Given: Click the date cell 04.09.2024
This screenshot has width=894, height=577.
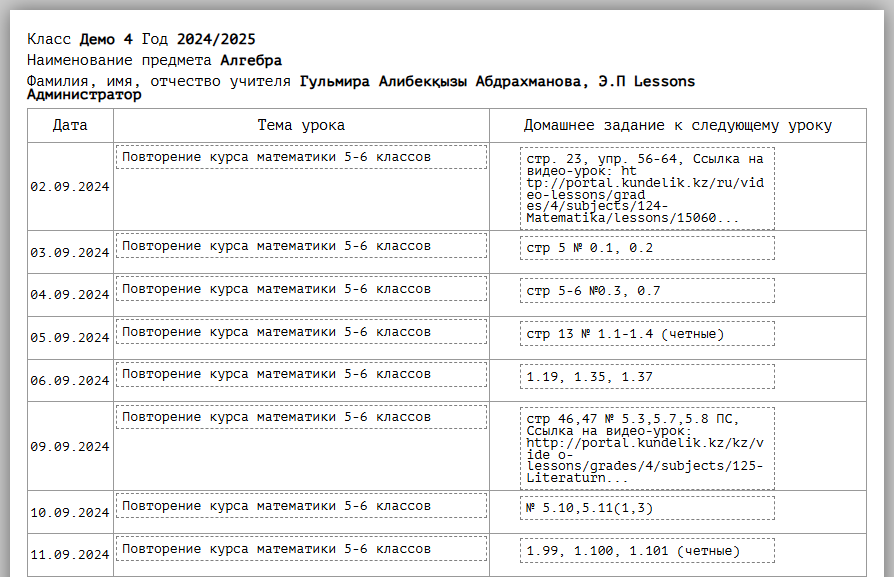Looking at the screenshot, I should (x=70, y=295).
